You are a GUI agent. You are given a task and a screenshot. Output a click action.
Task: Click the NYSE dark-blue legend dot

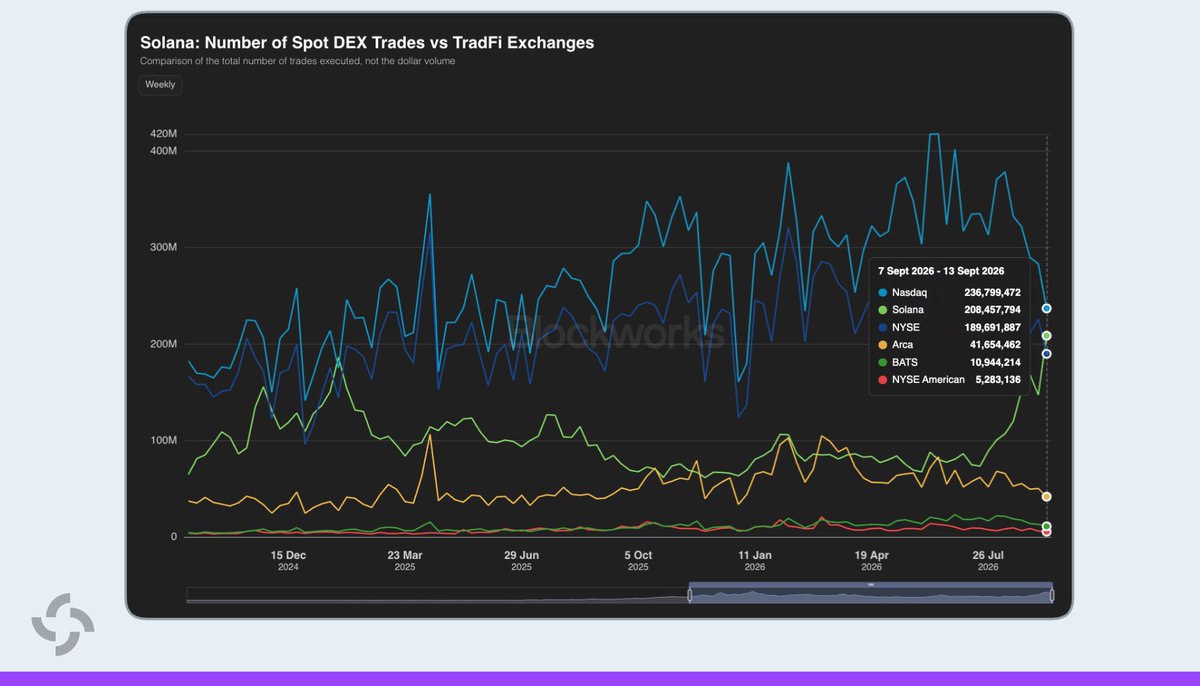882,327
